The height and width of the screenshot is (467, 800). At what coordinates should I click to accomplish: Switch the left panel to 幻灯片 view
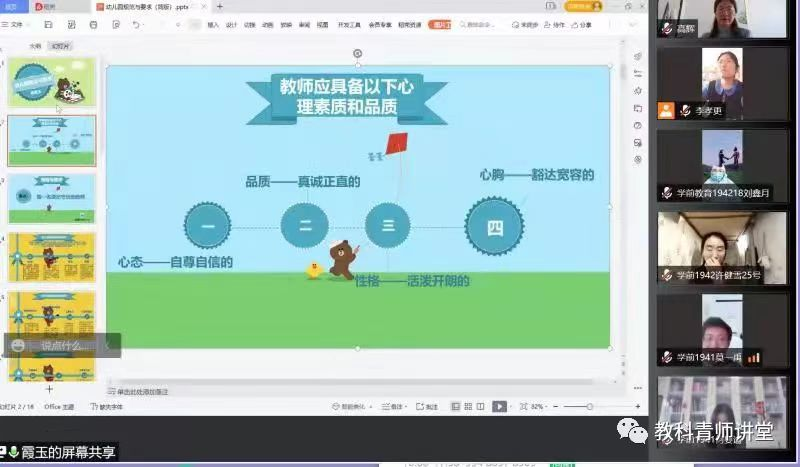click(61, 46)
